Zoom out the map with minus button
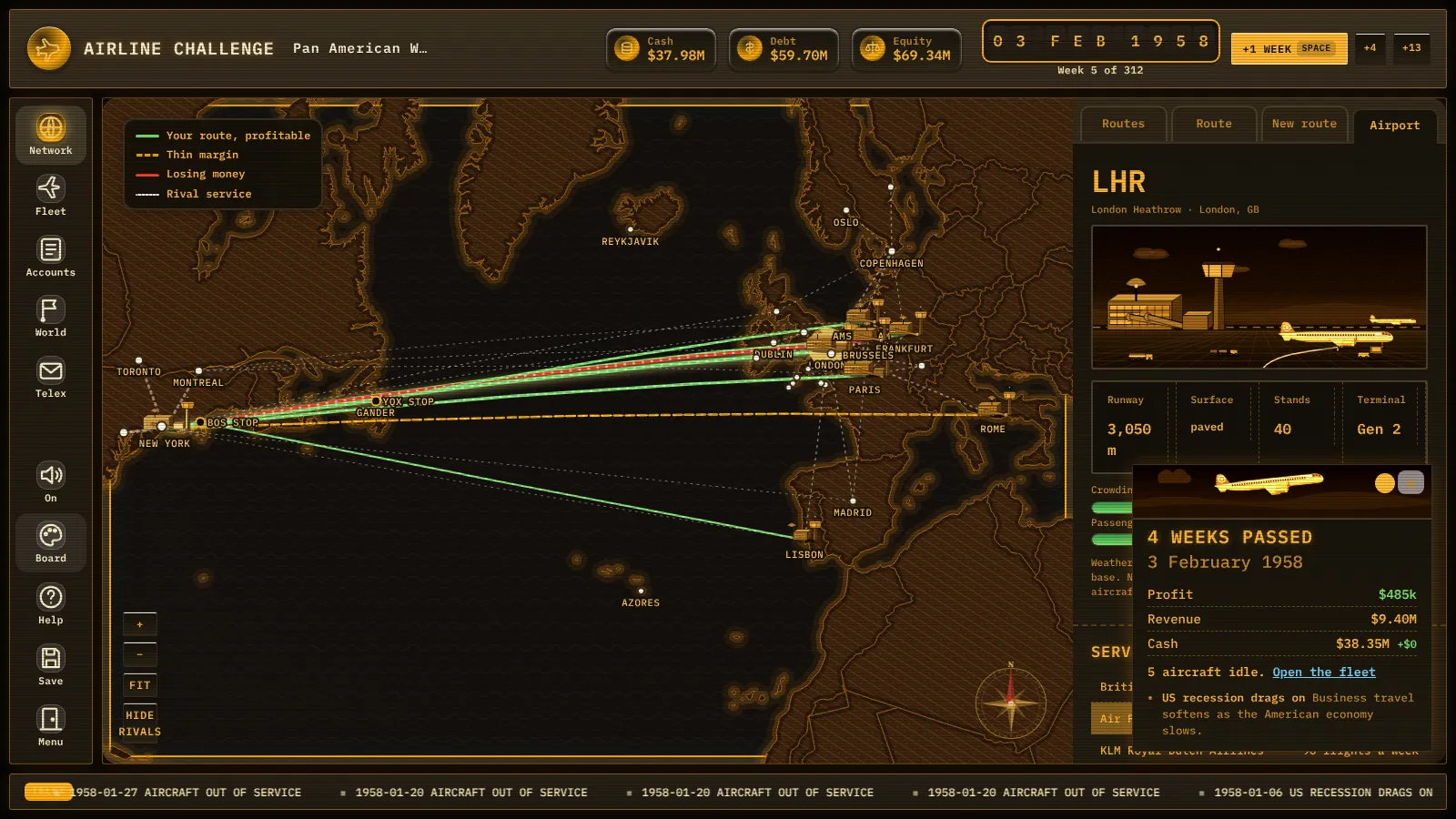Image resolution: width=1456 pixels, height=819 pixels. 140,654
